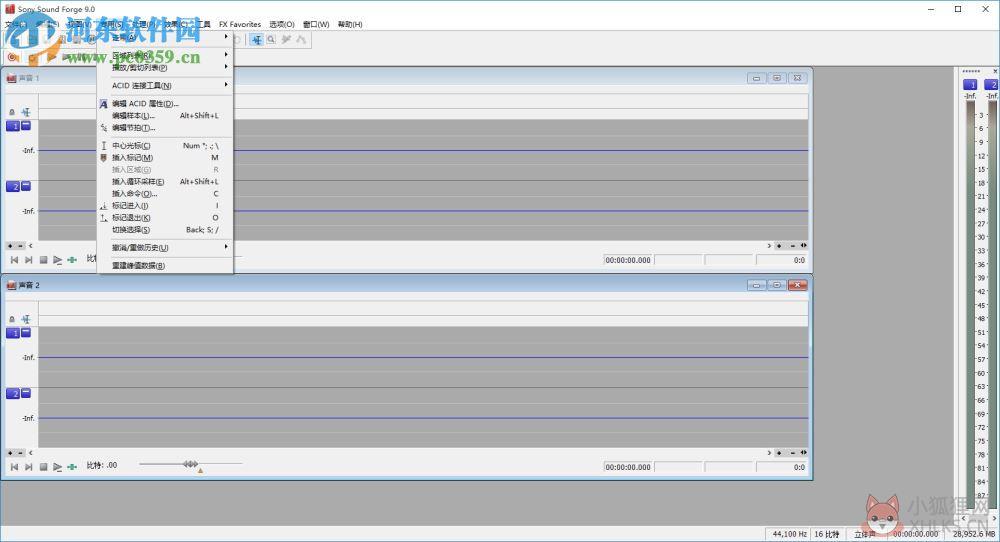
Task: Click go-to-start in the 声音 2 window
Action: point(14,467)
